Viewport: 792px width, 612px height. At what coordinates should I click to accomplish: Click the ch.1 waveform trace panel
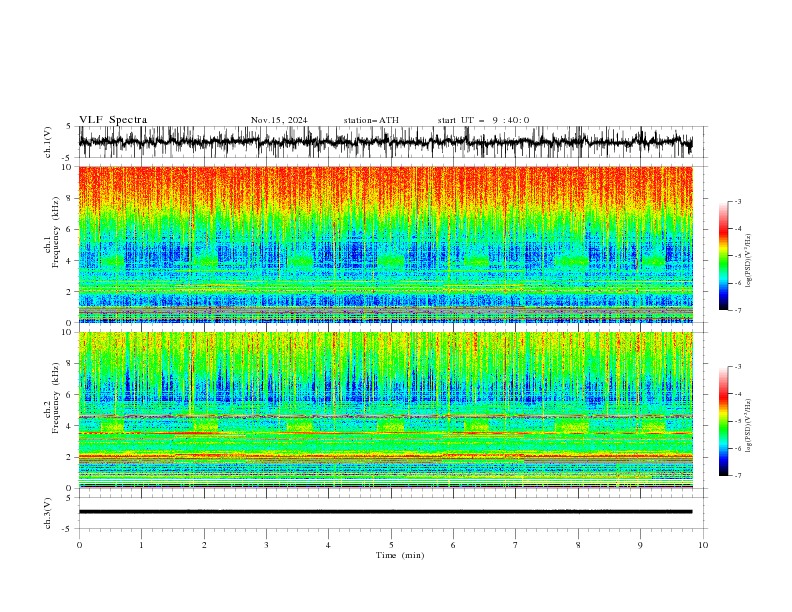[x=392, y=142]
